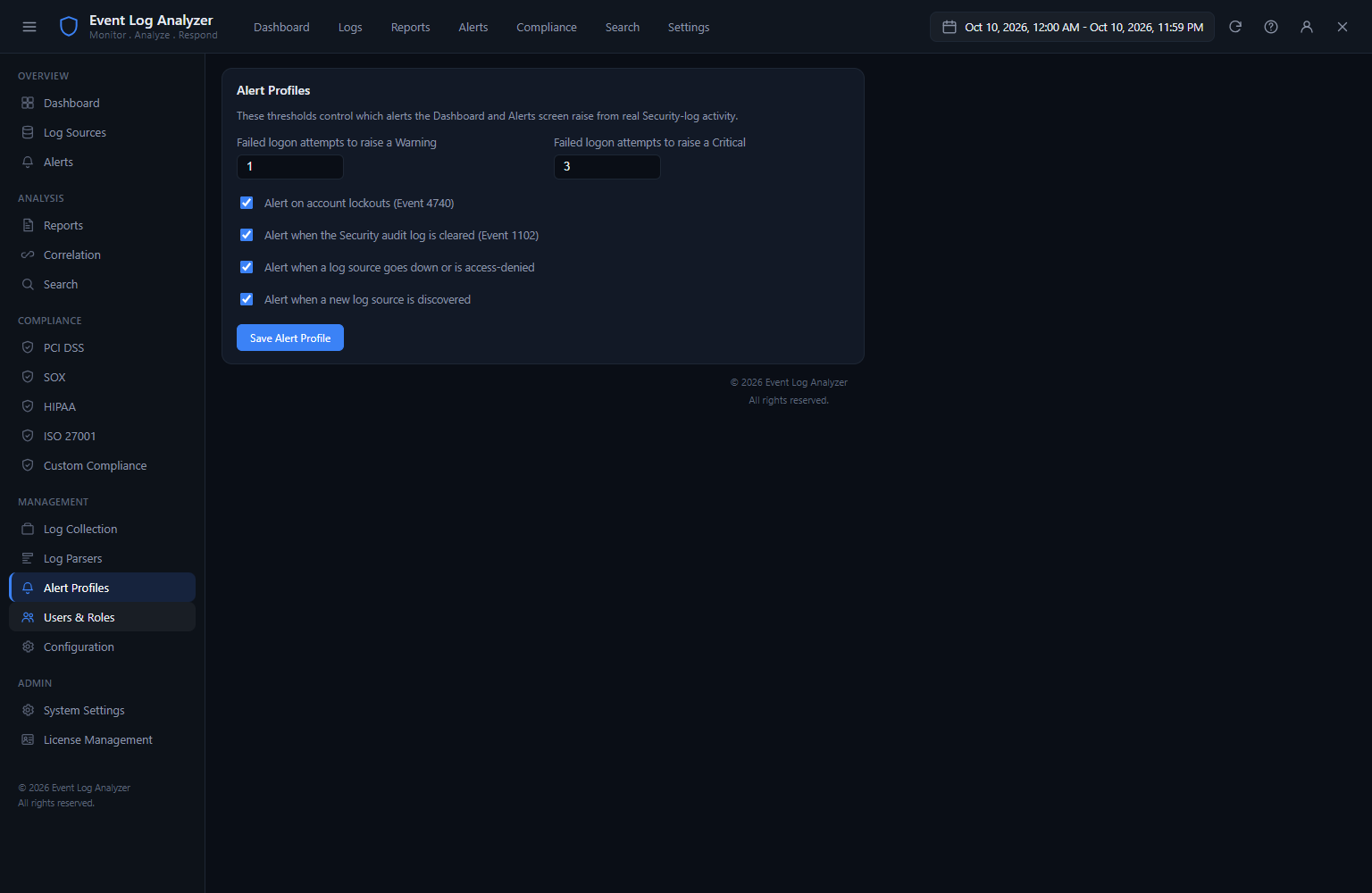Image resolution: width=1372 pixels, height=893 pixels.
Task: Open the hamburger menu icon
Action: click(29, 27)
